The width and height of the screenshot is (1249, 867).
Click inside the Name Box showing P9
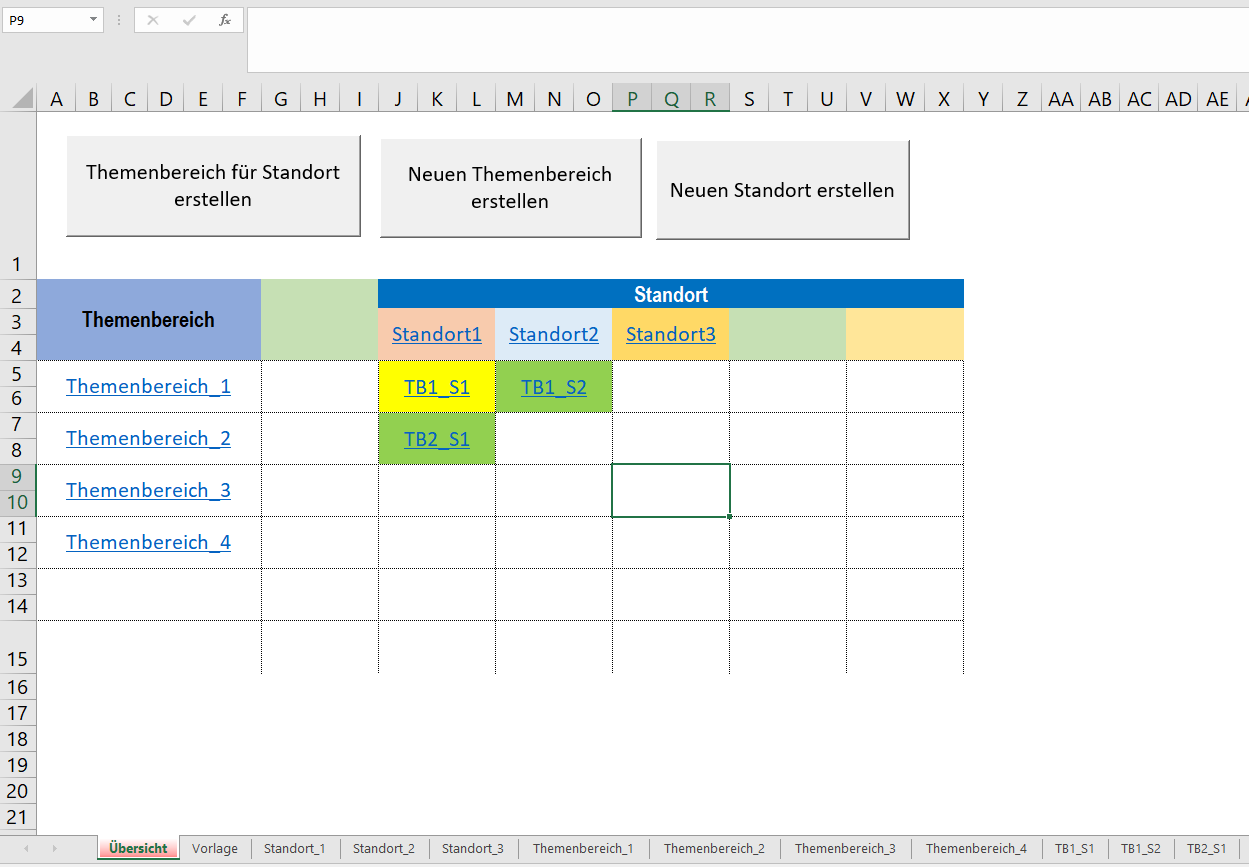[x=45, y=20]
